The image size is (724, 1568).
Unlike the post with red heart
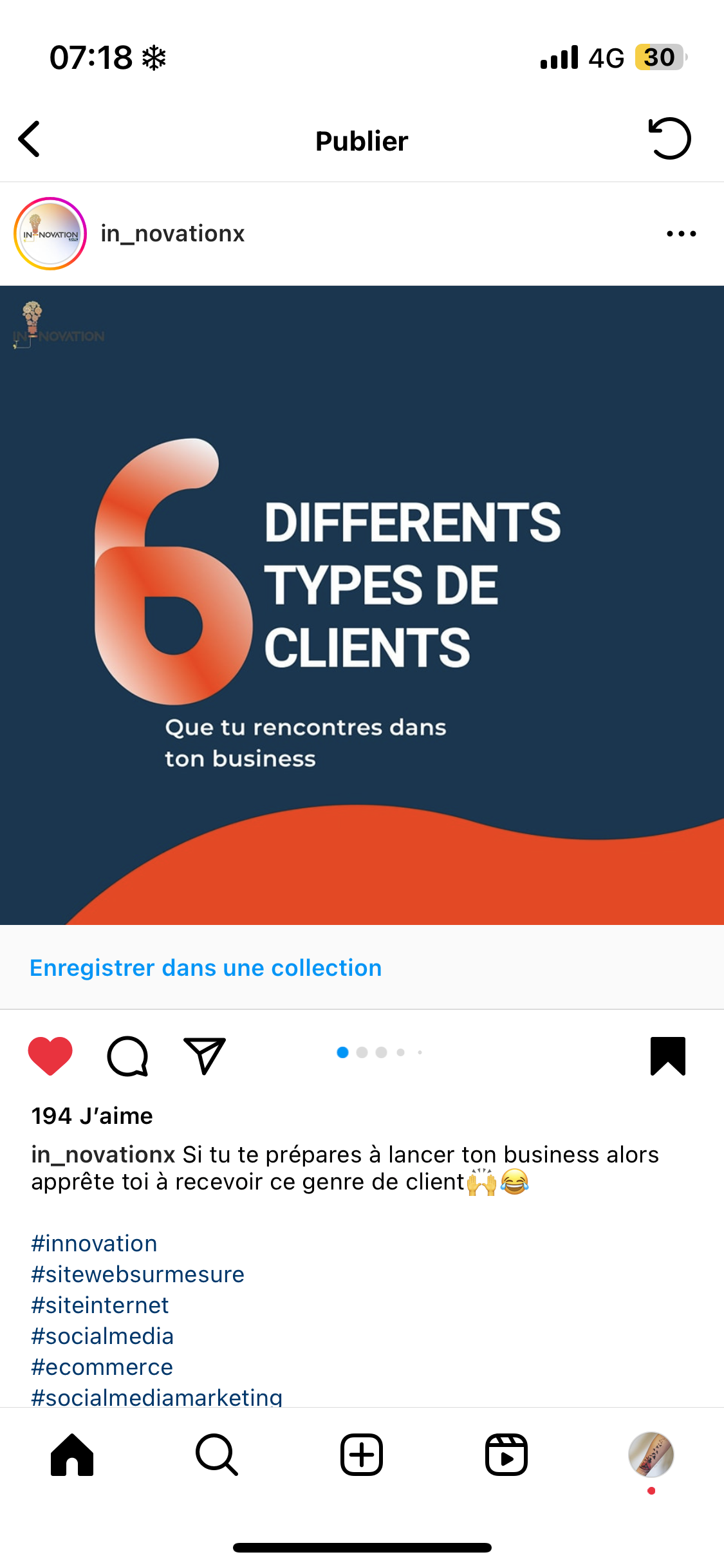[50, 1056]
